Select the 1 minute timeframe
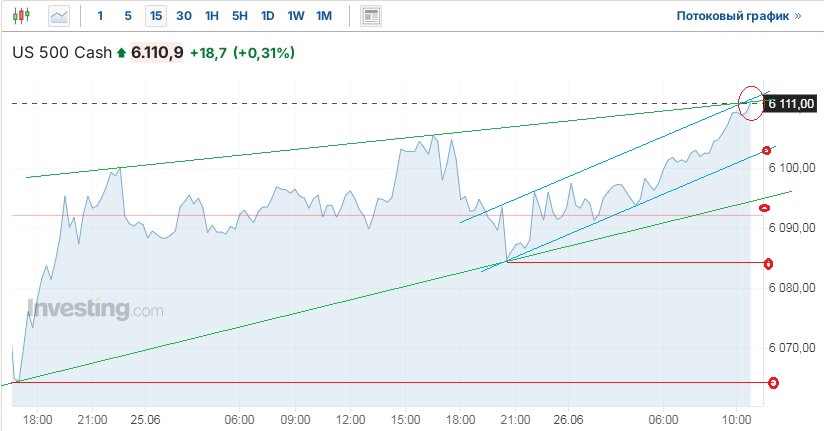 pyautogui.click(x=100, y=16)
